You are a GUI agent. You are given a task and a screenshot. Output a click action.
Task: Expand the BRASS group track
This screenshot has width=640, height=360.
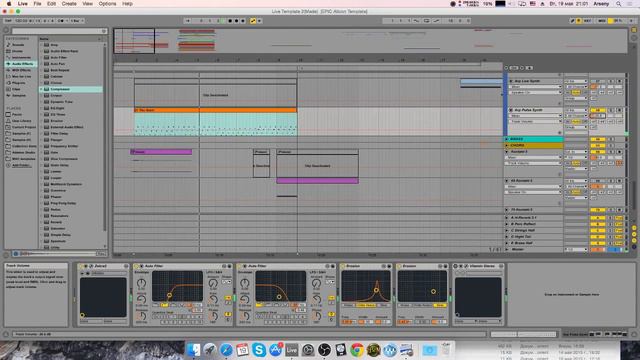[x=507, y=139]
